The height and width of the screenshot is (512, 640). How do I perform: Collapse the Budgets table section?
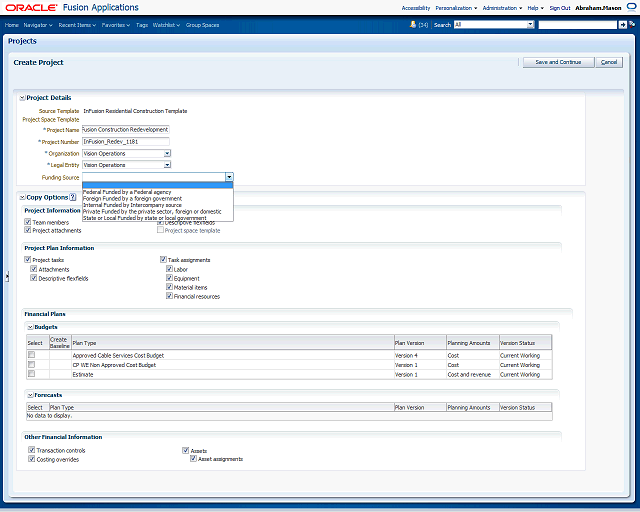[30, 327]
